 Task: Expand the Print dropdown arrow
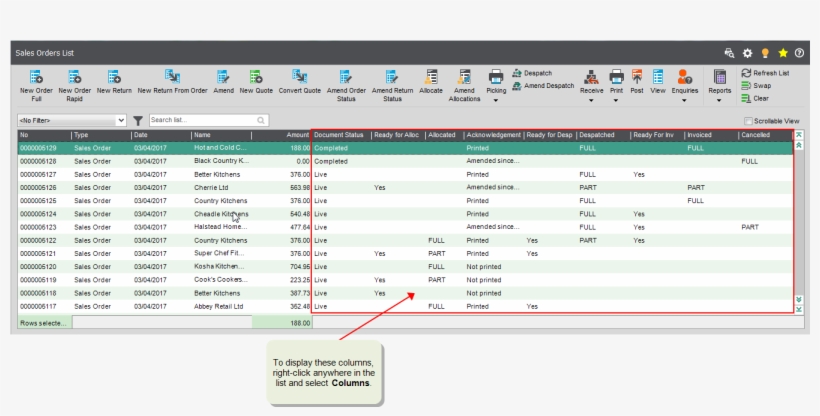coord(616,100)
